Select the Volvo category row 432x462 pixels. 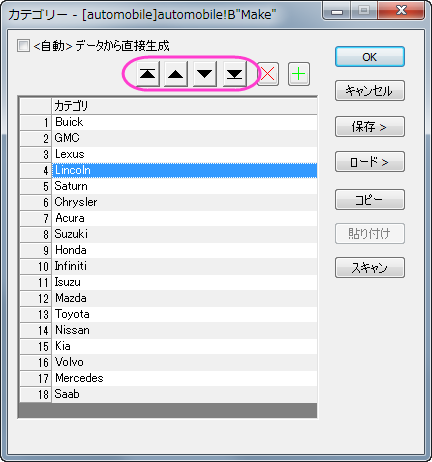[184, 362]
